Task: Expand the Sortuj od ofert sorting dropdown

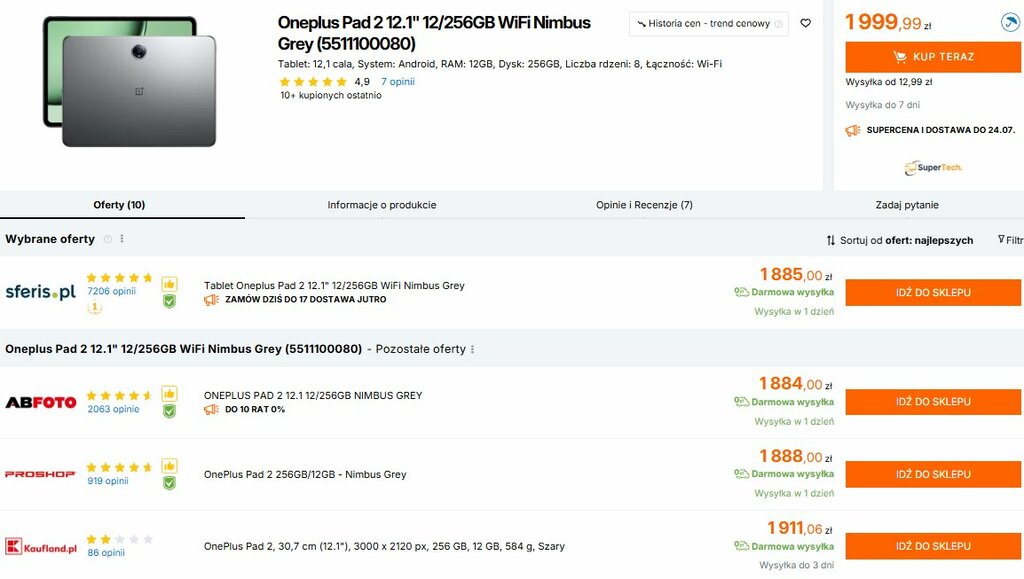Action: (899, 240)
